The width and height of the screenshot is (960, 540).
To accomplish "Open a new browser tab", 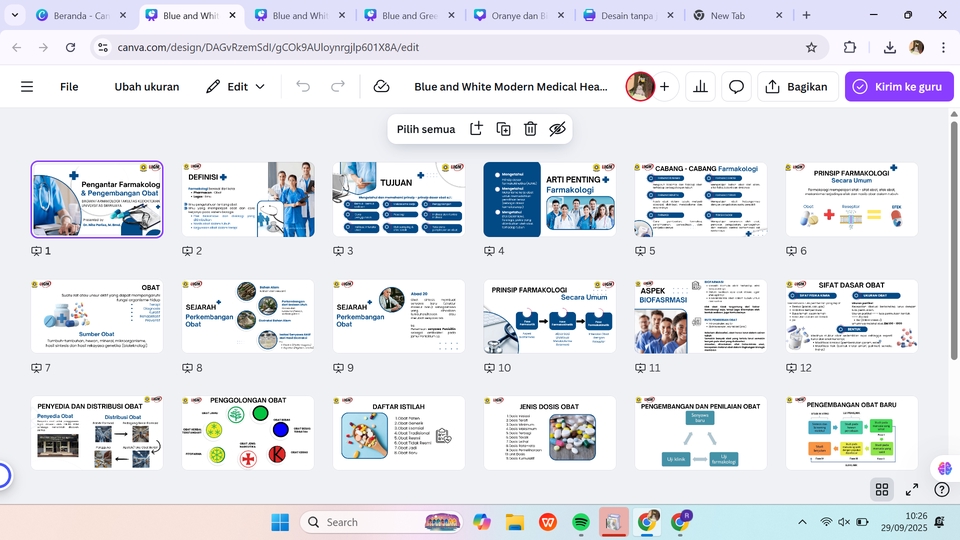I will pyautogui.click(x=806, y=15).
